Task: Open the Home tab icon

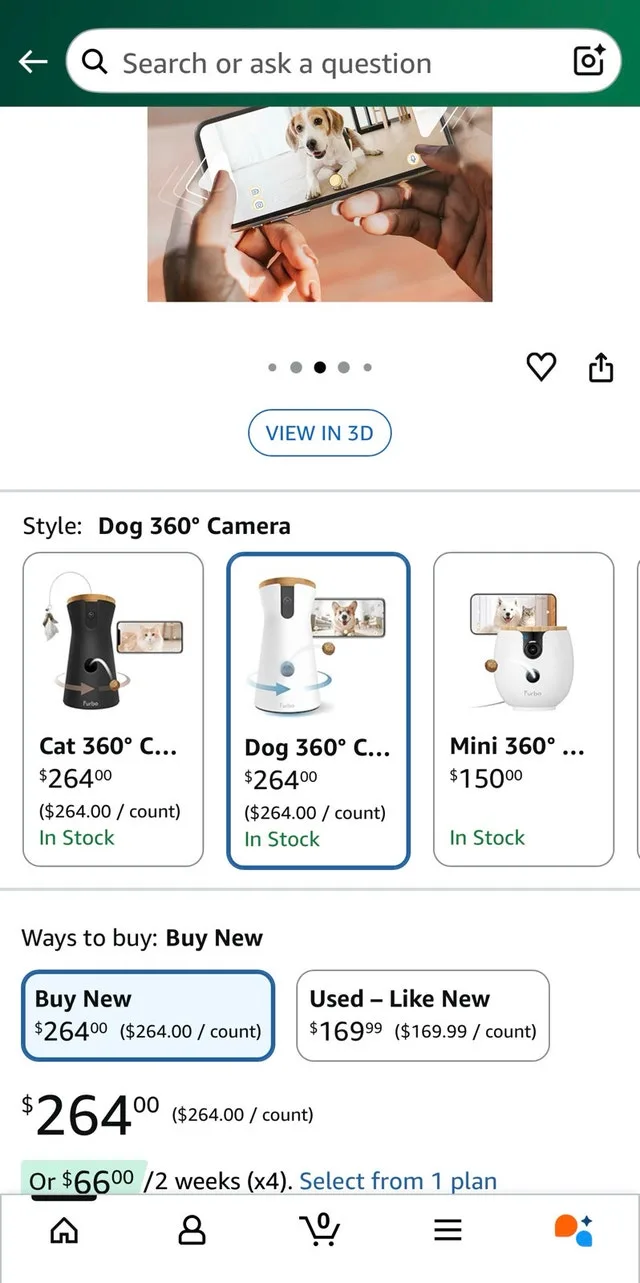Action: pos(64,1229)
